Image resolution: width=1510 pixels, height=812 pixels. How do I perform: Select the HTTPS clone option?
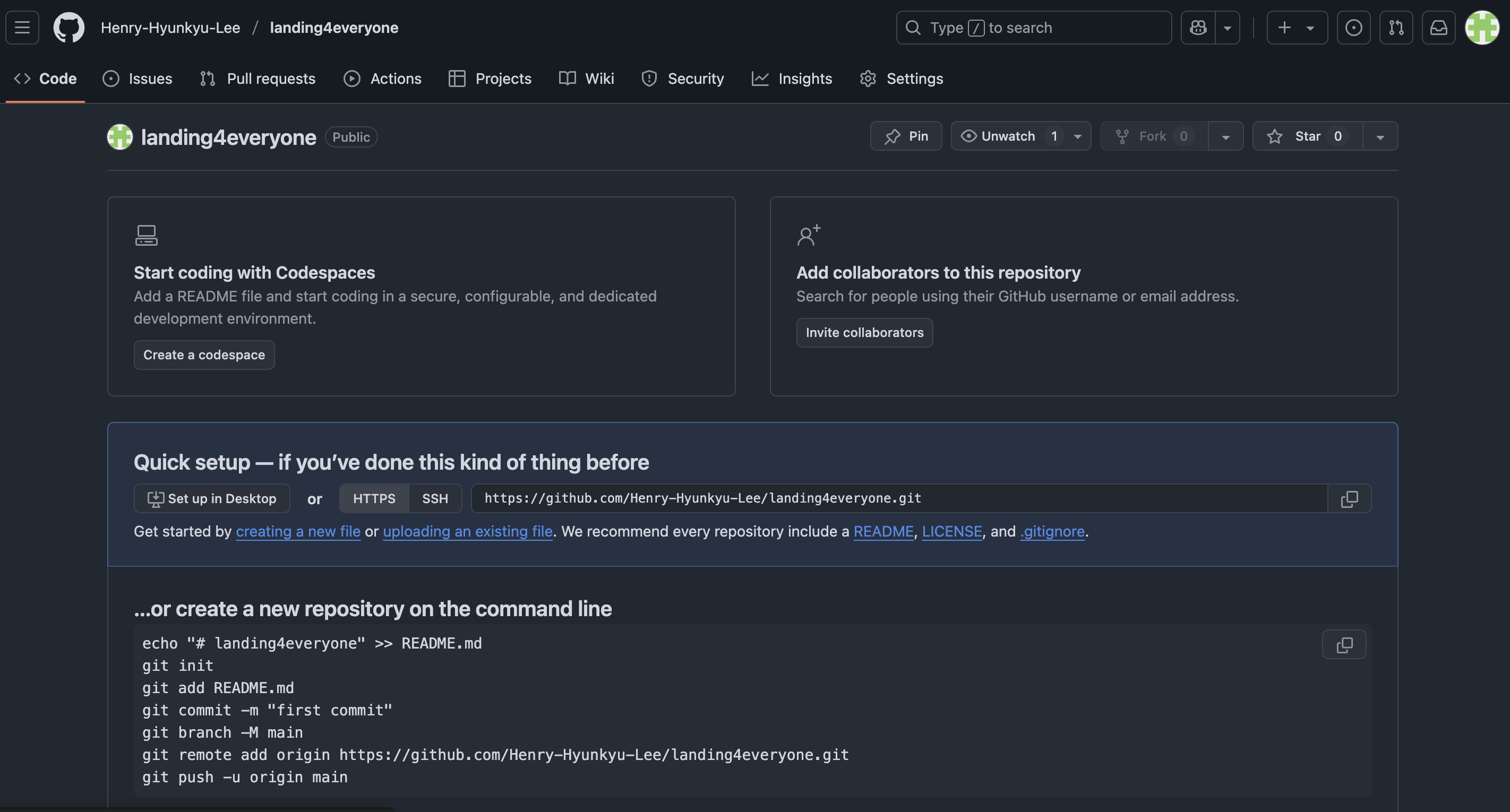[374, 498]
